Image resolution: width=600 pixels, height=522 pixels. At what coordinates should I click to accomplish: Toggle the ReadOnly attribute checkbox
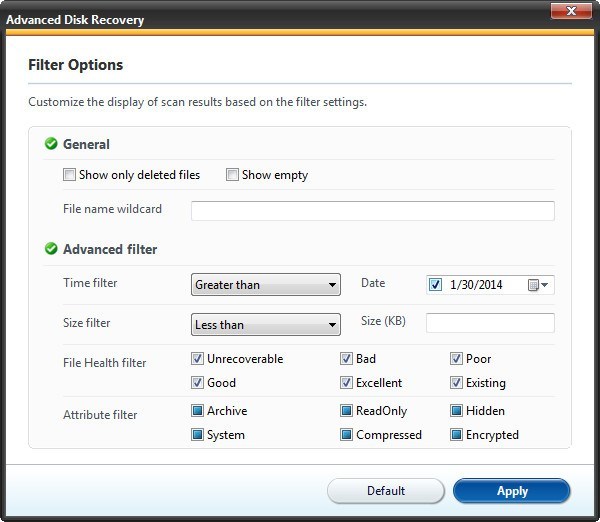pyautogui.click(x=346, y=411)
